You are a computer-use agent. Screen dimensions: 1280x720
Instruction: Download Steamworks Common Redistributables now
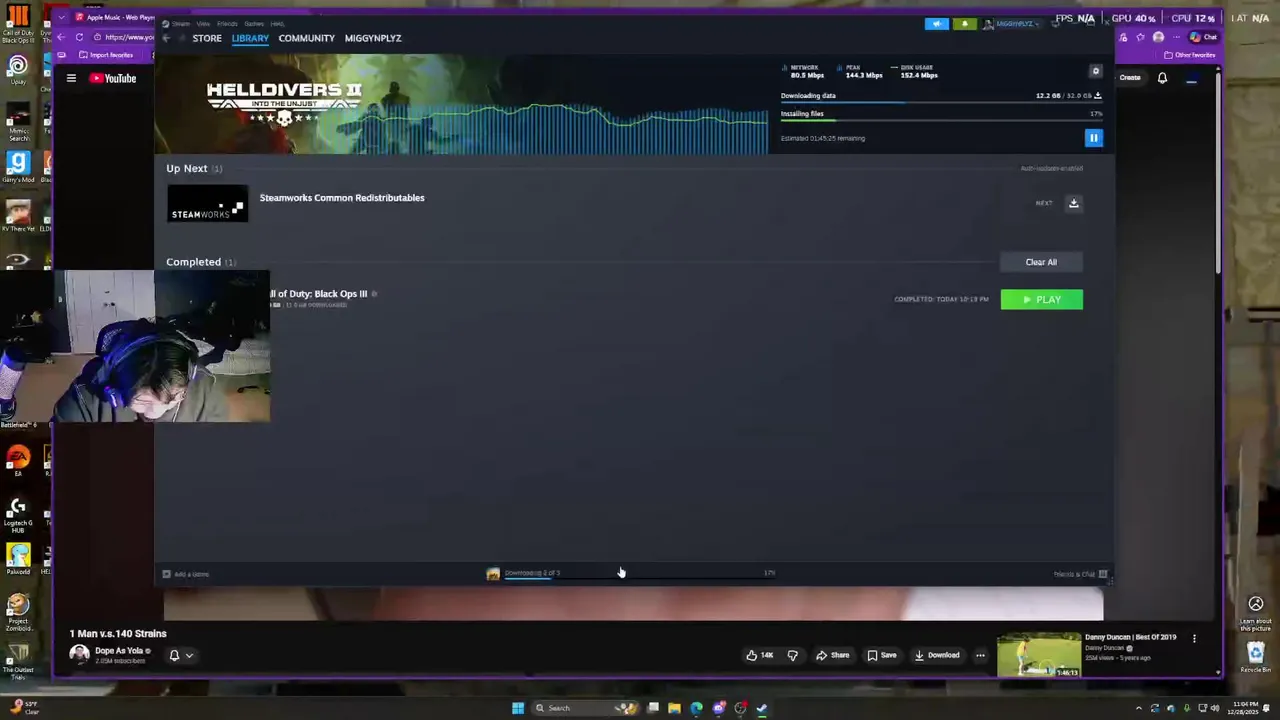tap(1073, 203)
